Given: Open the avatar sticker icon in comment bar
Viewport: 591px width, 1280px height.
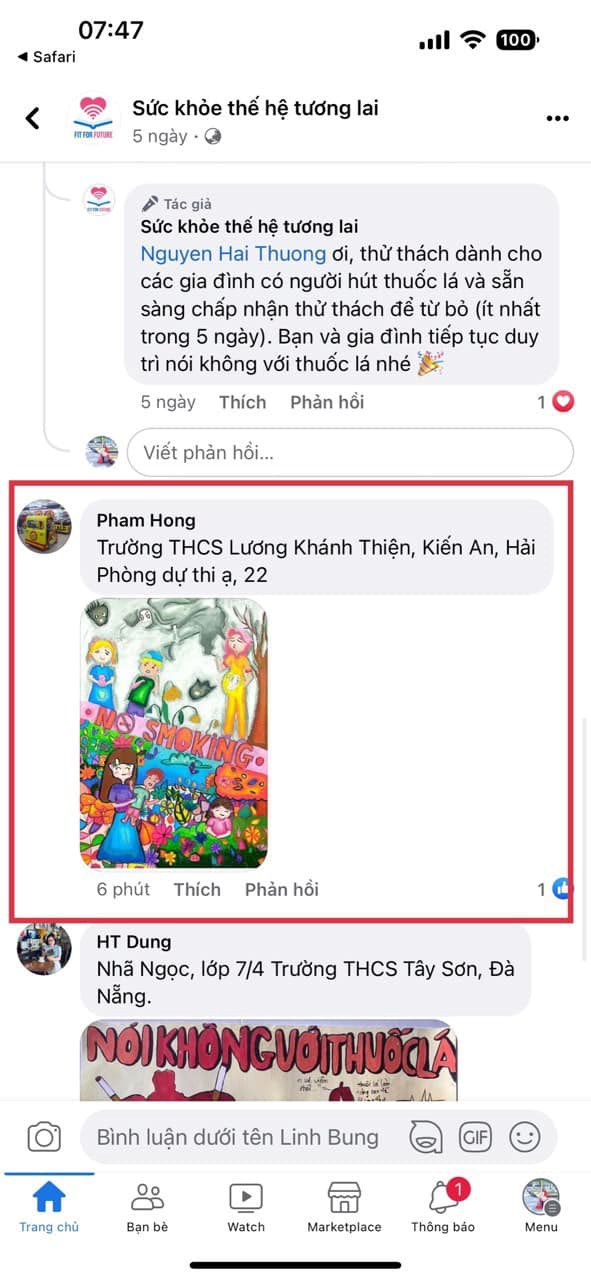Looking at the screenshot, I should click(x=426, y=1137).
